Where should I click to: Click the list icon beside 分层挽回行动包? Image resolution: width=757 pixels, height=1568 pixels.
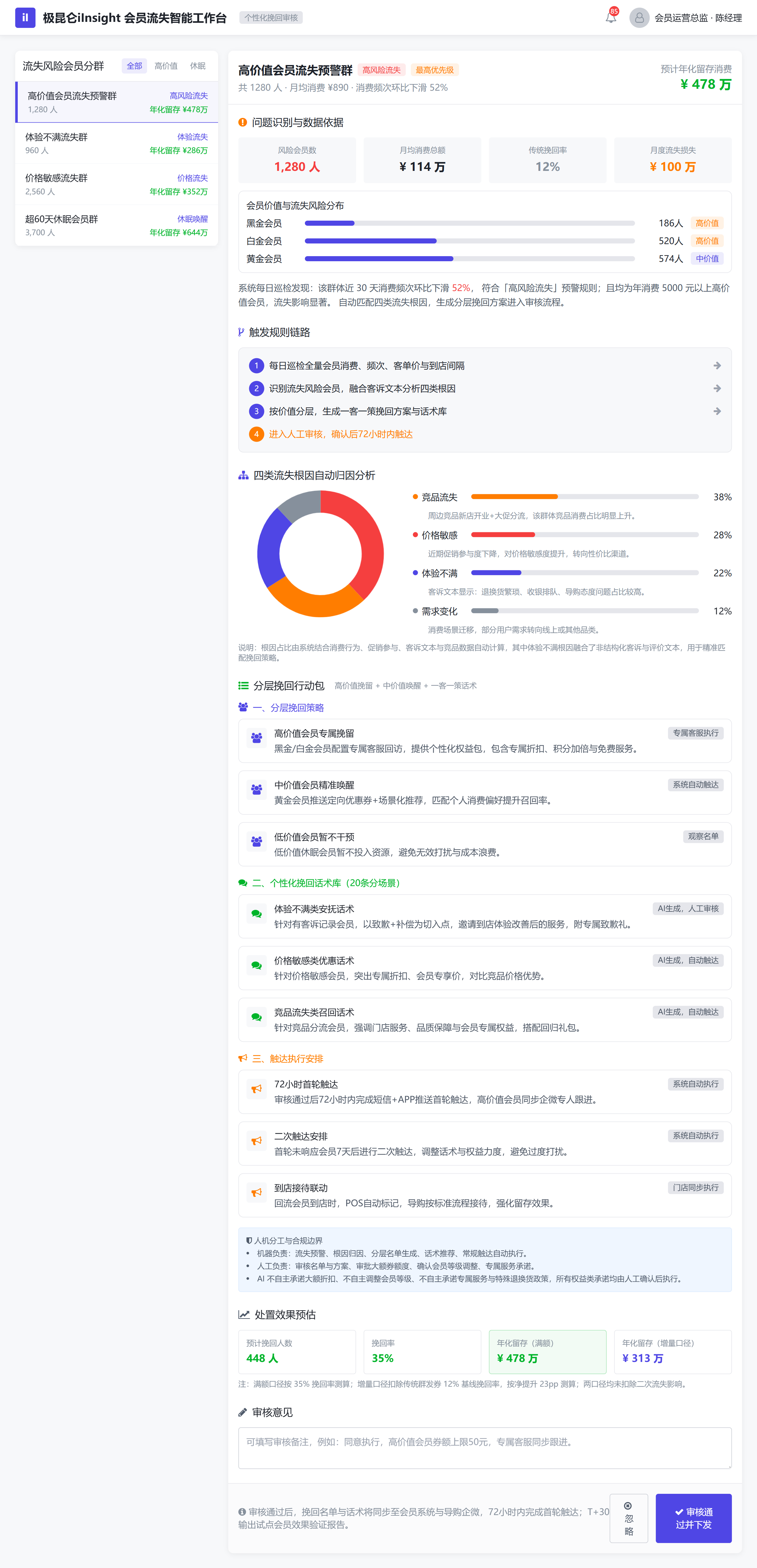point(243,685)
